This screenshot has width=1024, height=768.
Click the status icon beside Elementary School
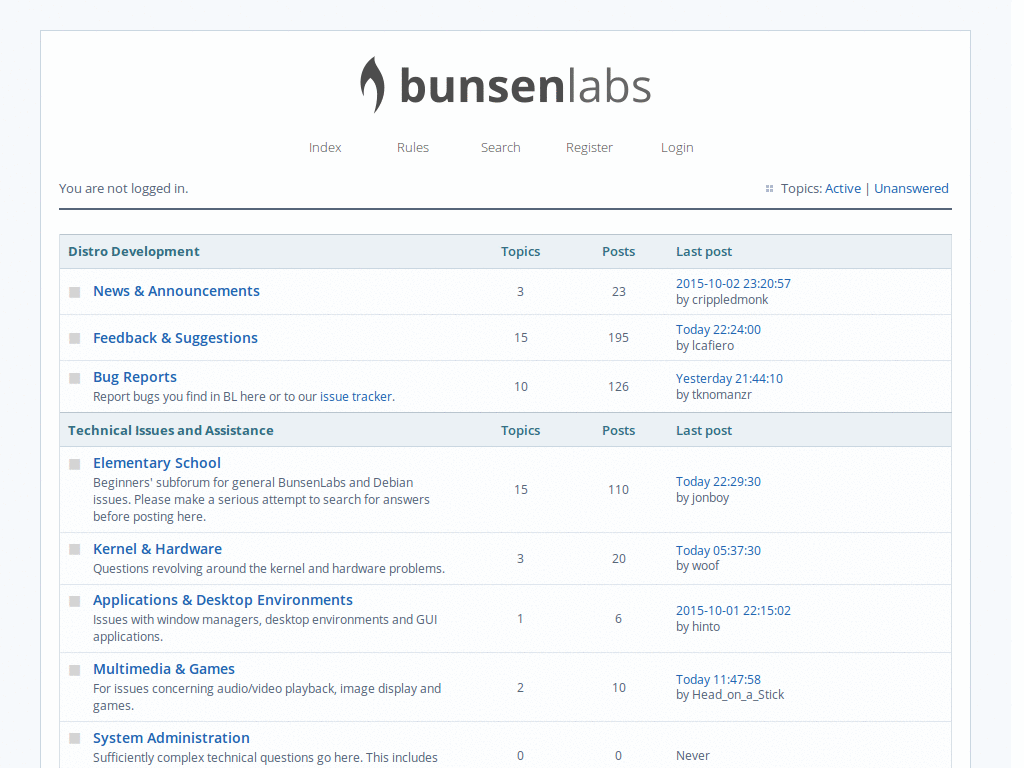click(x=75, y=464)
